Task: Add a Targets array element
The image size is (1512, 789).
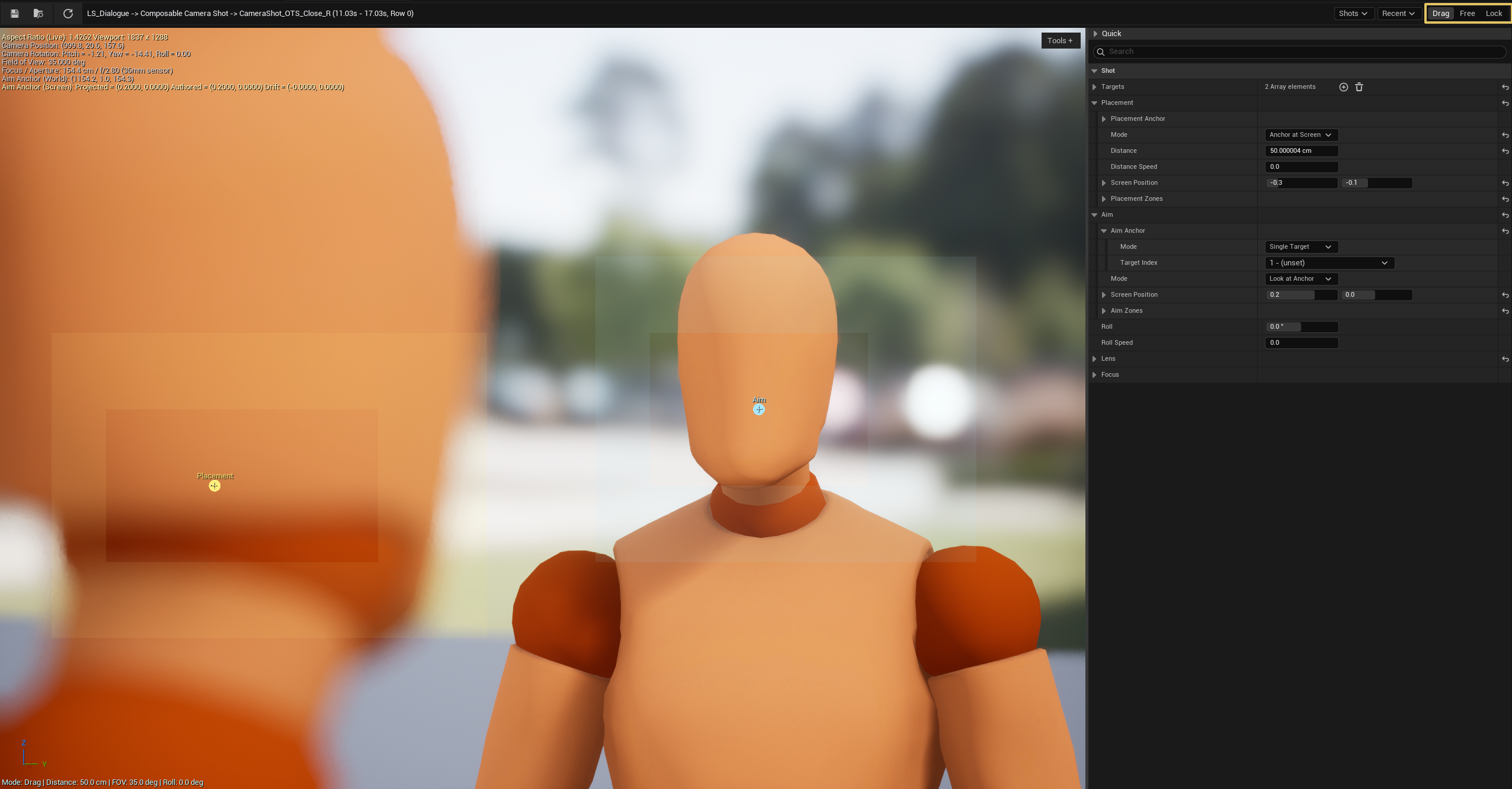Action: [x=1343, y=87]
